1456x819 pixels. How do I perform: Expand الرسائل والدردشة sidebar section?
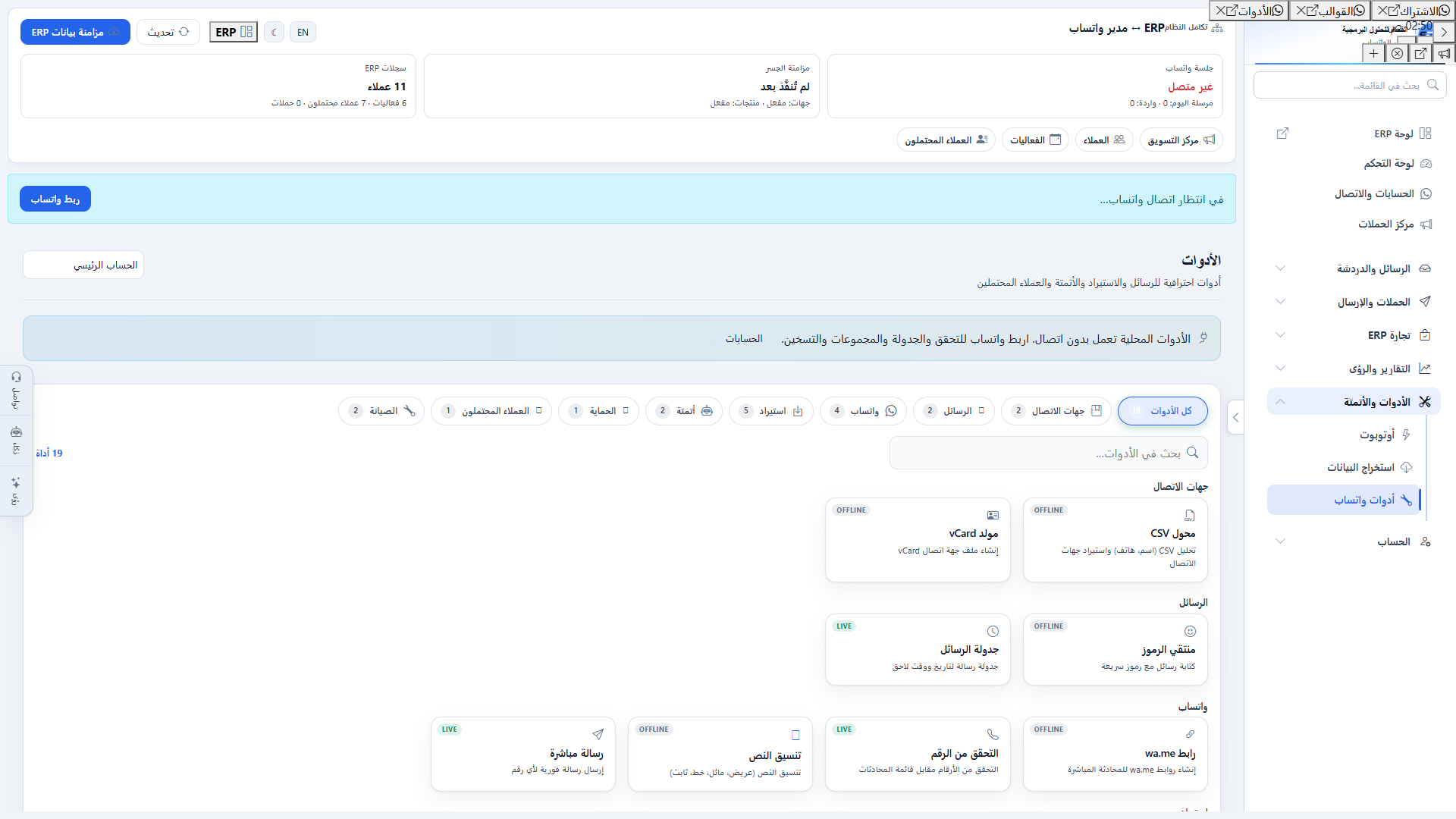point(1354,268)
